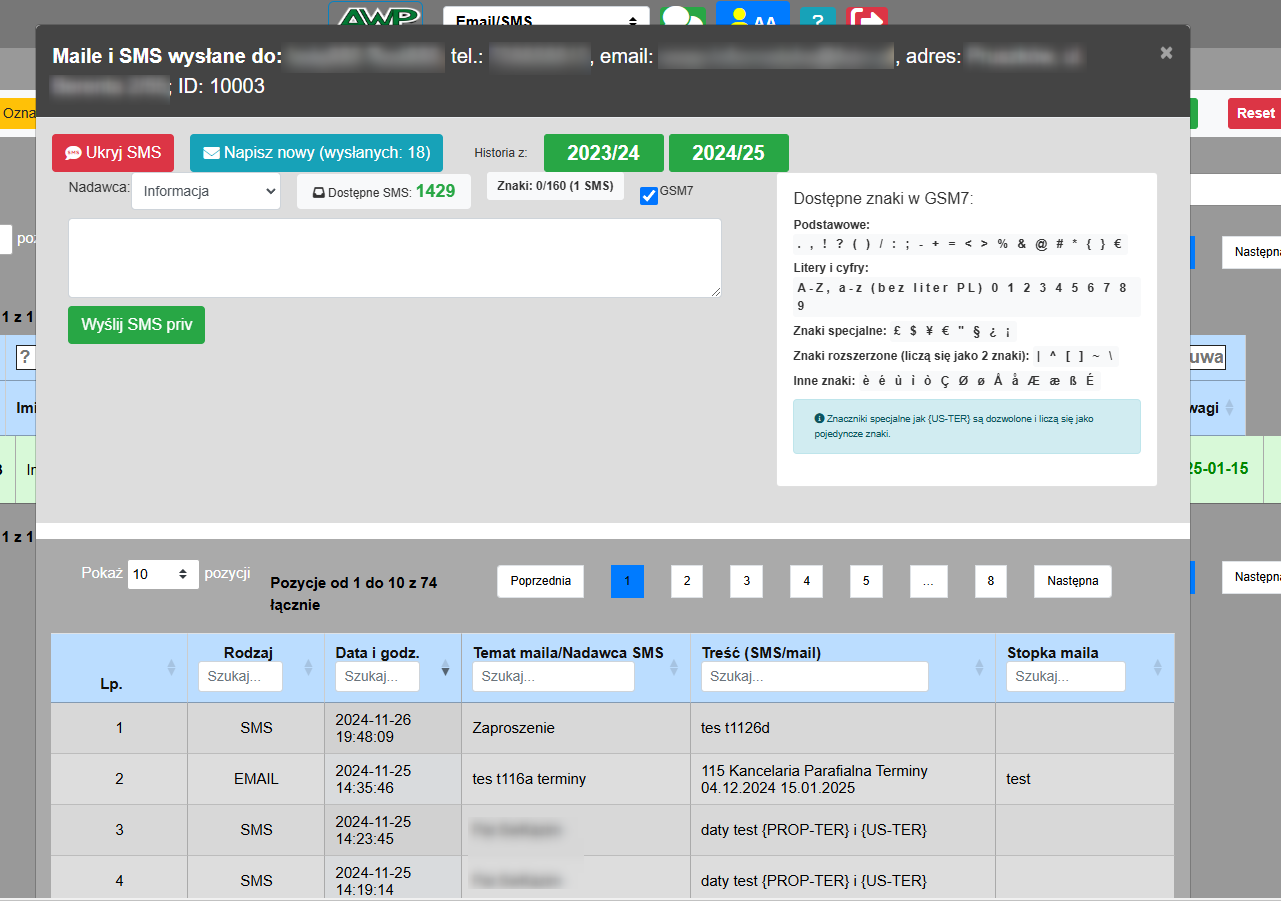Open the Nadawca sender dropdown
The width and height of the screenshot is (1281, 901).
point(206,191)
